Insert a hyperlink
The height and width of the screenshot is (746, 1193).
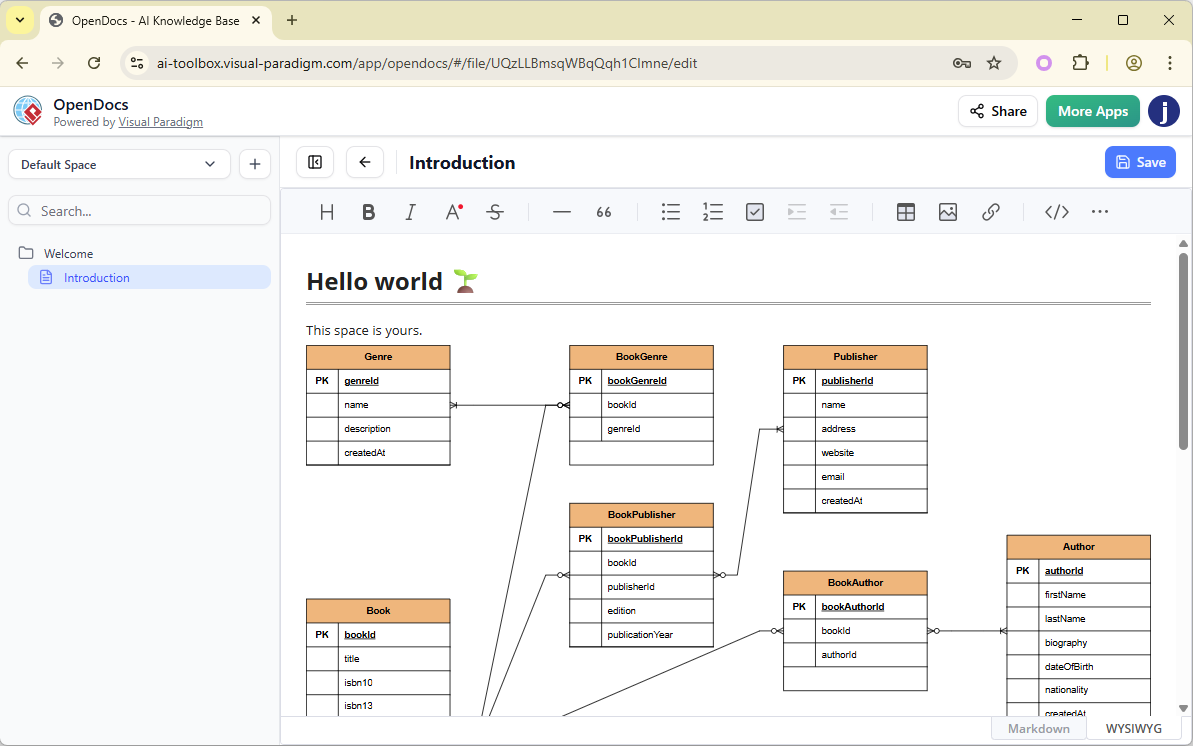coord(990,211)
